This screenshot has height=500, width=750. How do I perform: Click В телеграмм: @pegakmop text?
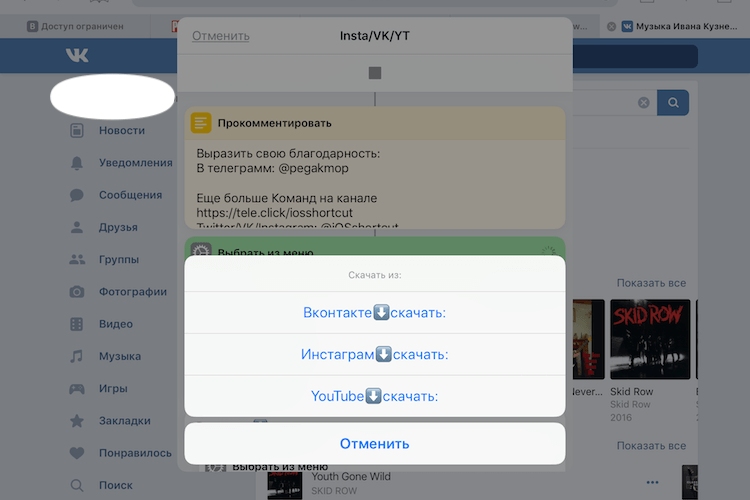[x=272, y=168]
